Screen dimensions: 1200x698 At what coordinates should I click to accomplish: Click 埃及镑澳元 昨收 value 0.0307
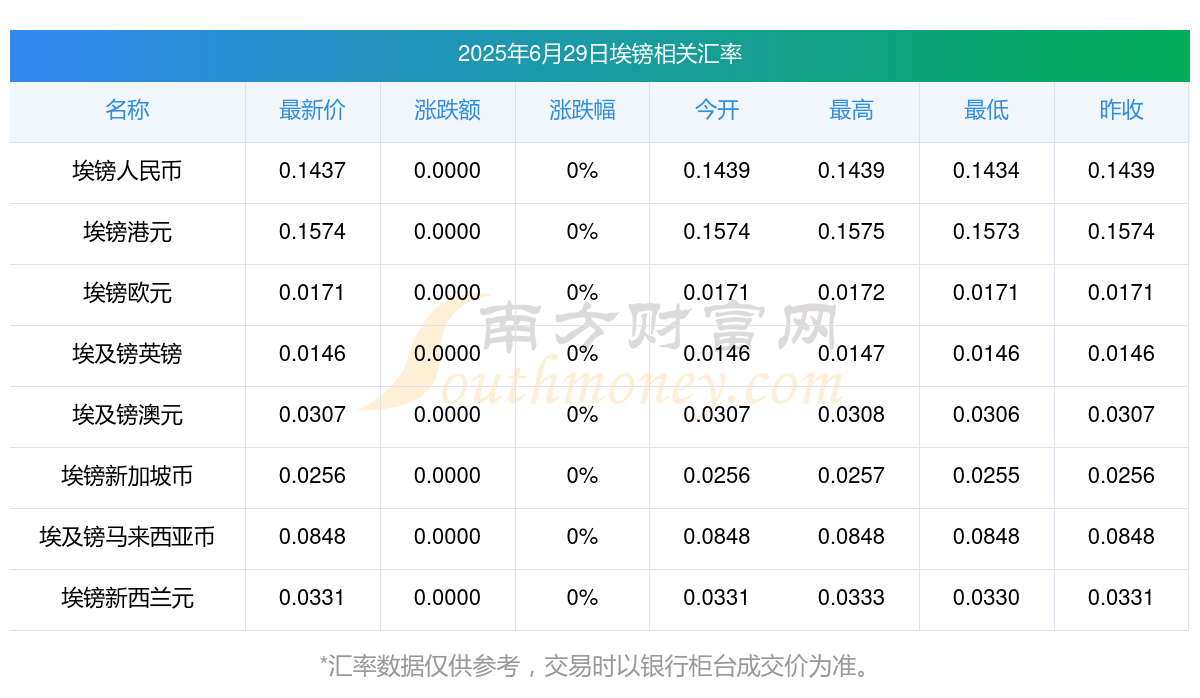[x=1121, y=415]
